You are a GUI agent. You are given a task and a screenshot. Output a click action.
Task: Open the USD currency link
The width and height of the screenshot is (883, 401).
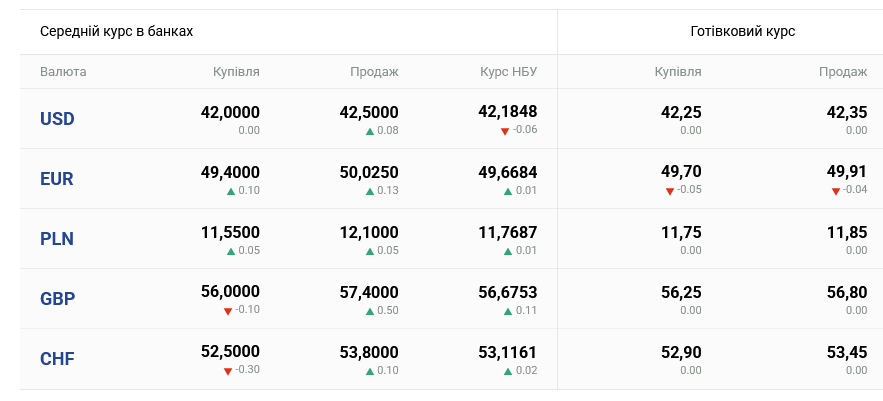click(57, 119)
